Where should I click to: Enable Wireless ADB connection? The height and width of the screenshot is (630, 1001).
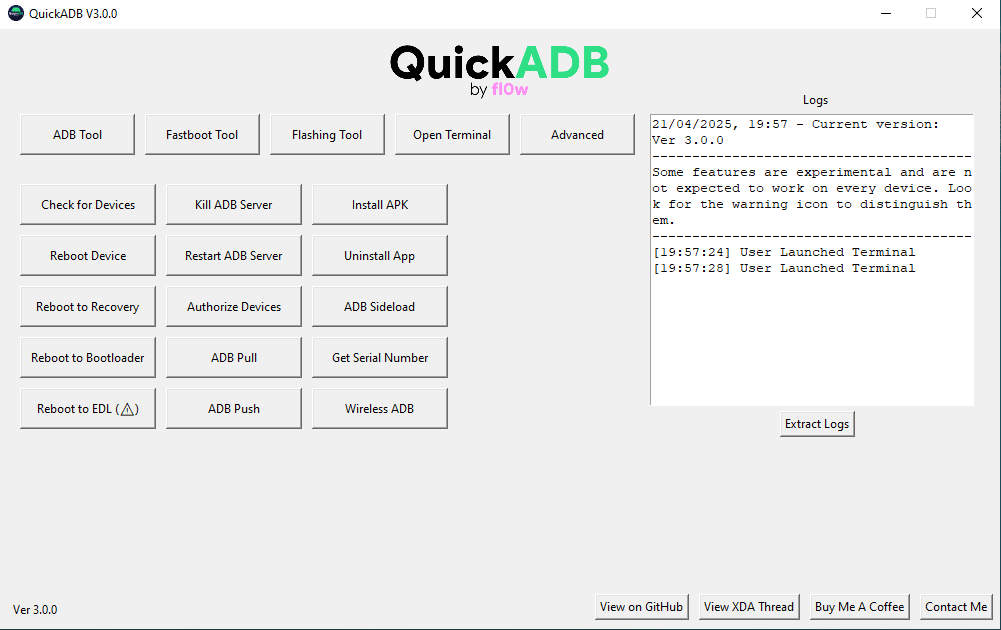[x=379, y=408]
